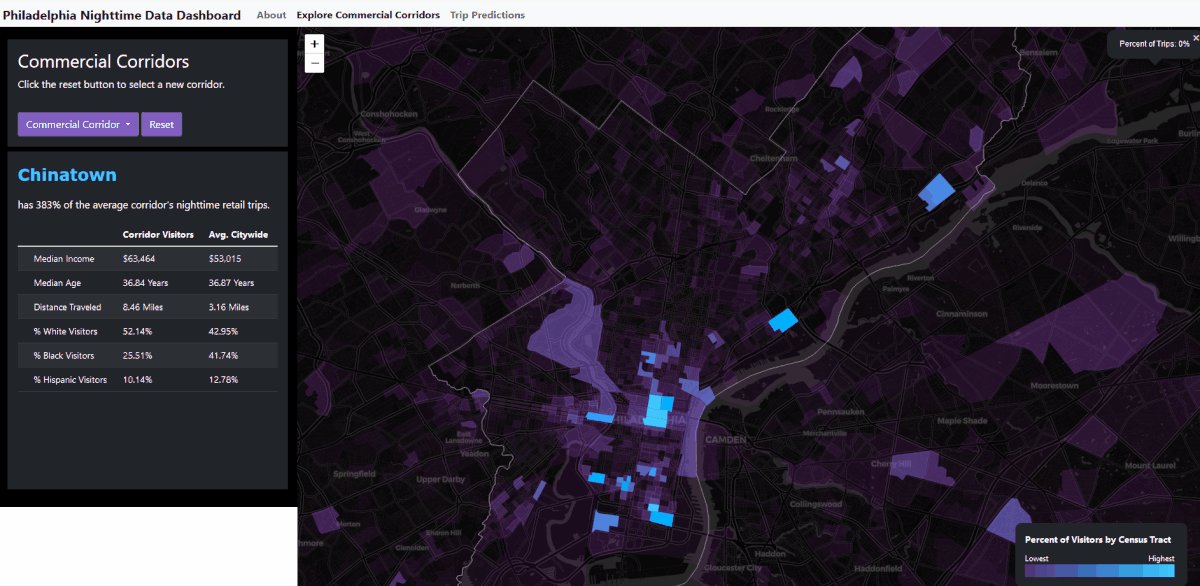Click the 52.14% value

[x=138, y=331]
